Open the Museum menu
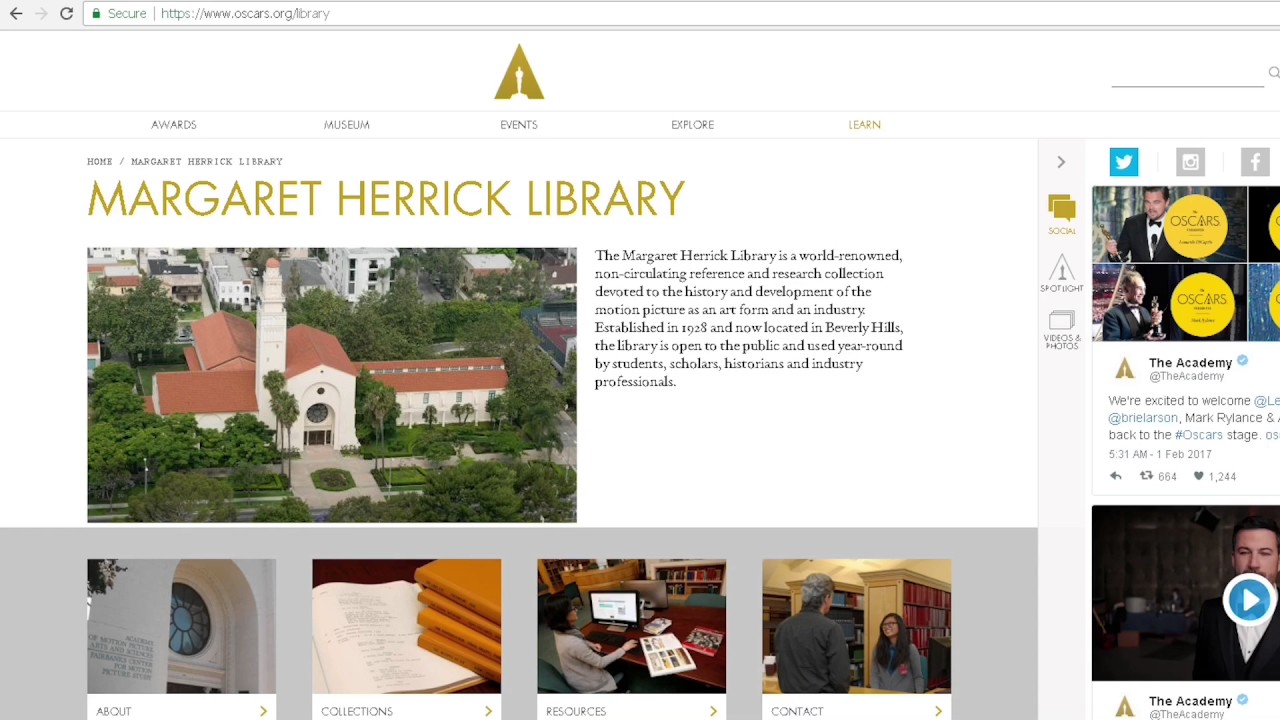 347,125
